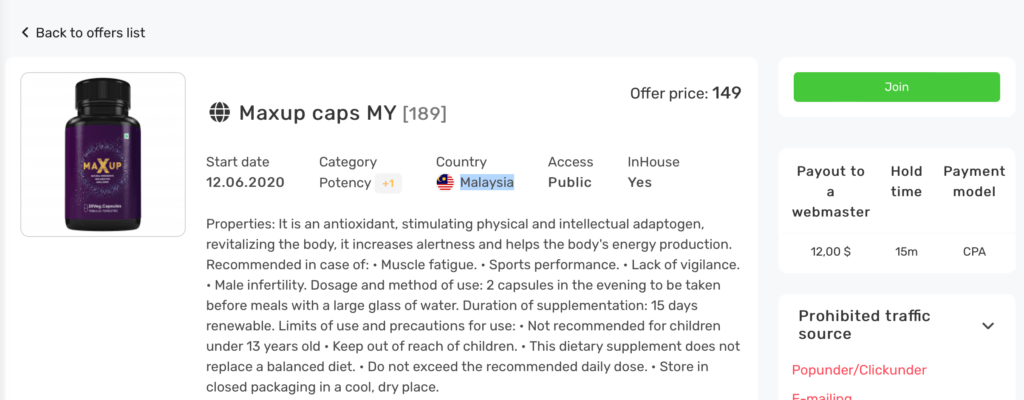Click the Offer price 149 value
The height and width of the screenshot is (400, 1024).
click(x=727, y=93)
